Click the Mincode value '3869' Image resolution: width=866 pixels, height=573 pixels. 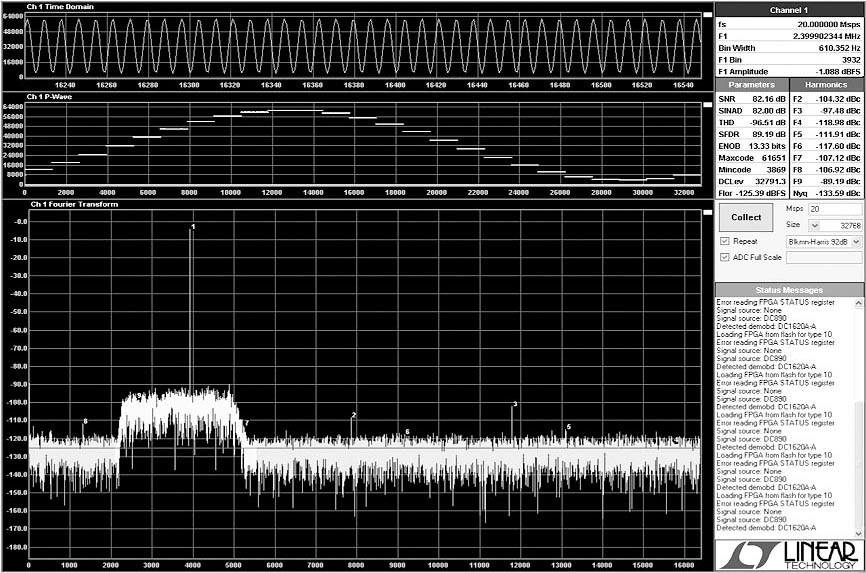click(x=776, y=170)
